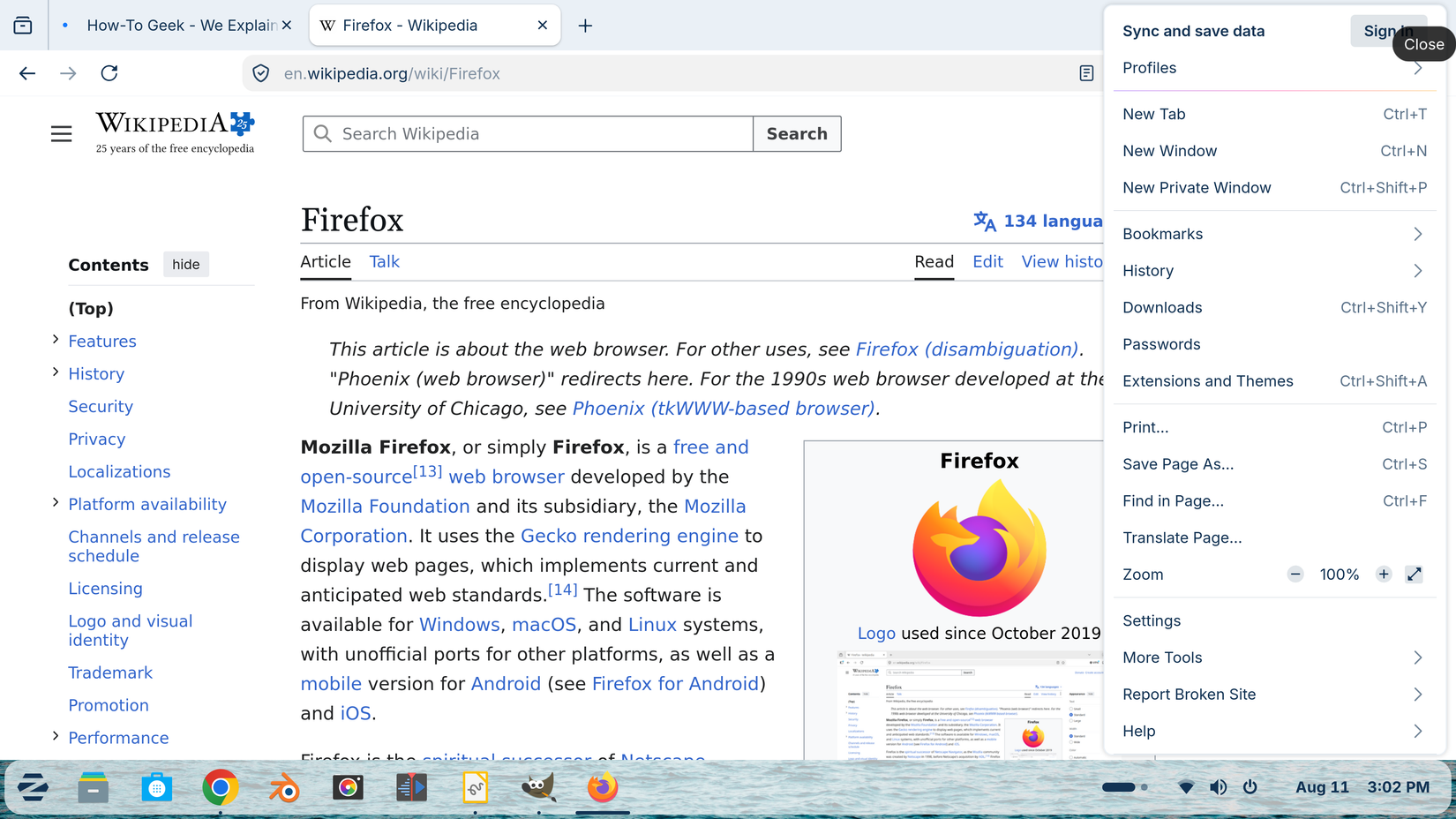Open Zorin start menu in taskbar
1456x819 pixels.
[33, 787]
